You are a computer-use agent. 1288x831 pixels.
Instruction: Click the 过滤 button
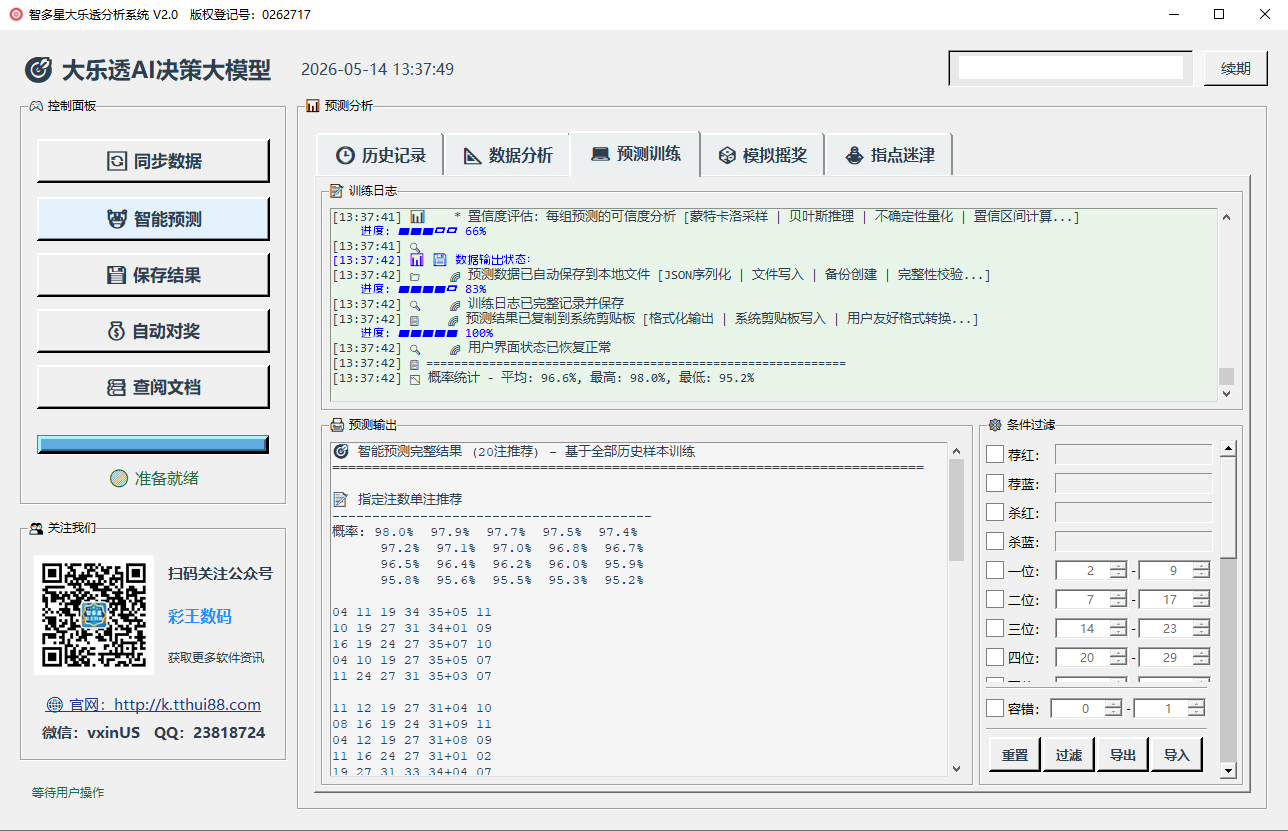(1069, 755)
